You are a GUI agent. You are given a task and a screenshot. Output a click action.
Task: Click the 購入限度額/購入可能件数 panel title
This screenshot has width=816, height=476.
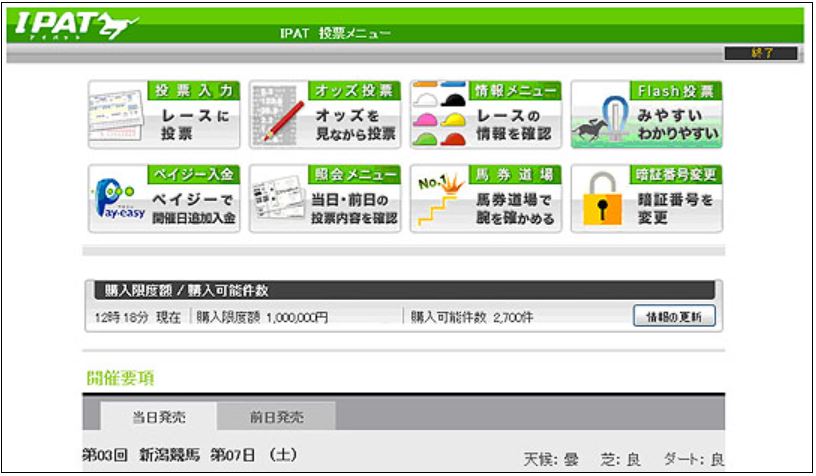coord(186,290)
